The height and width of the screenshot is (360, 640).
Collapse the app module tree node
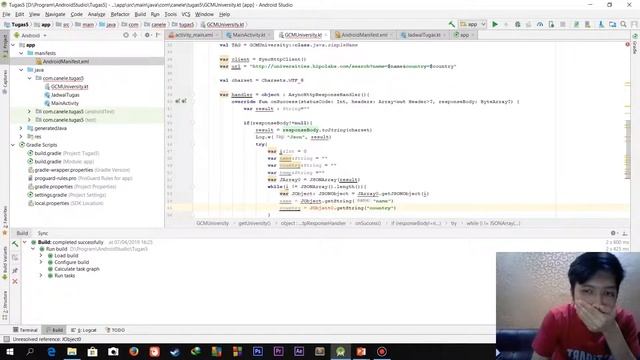pyautogui.click(x=13, y=45)
